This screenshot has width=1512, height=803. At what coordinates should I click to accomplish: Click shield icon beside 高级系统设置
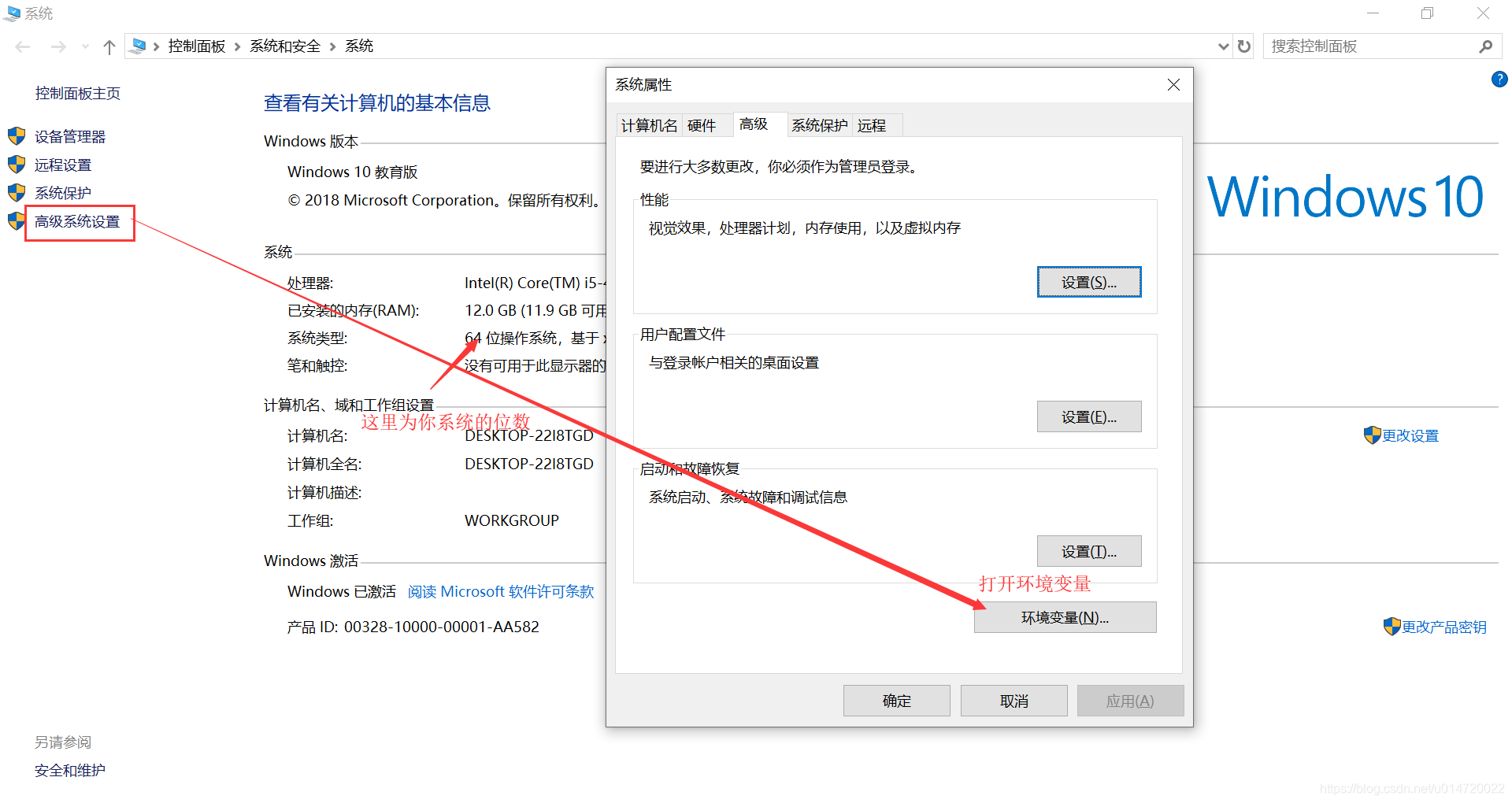pyautogui.click(x=16, y=221)
